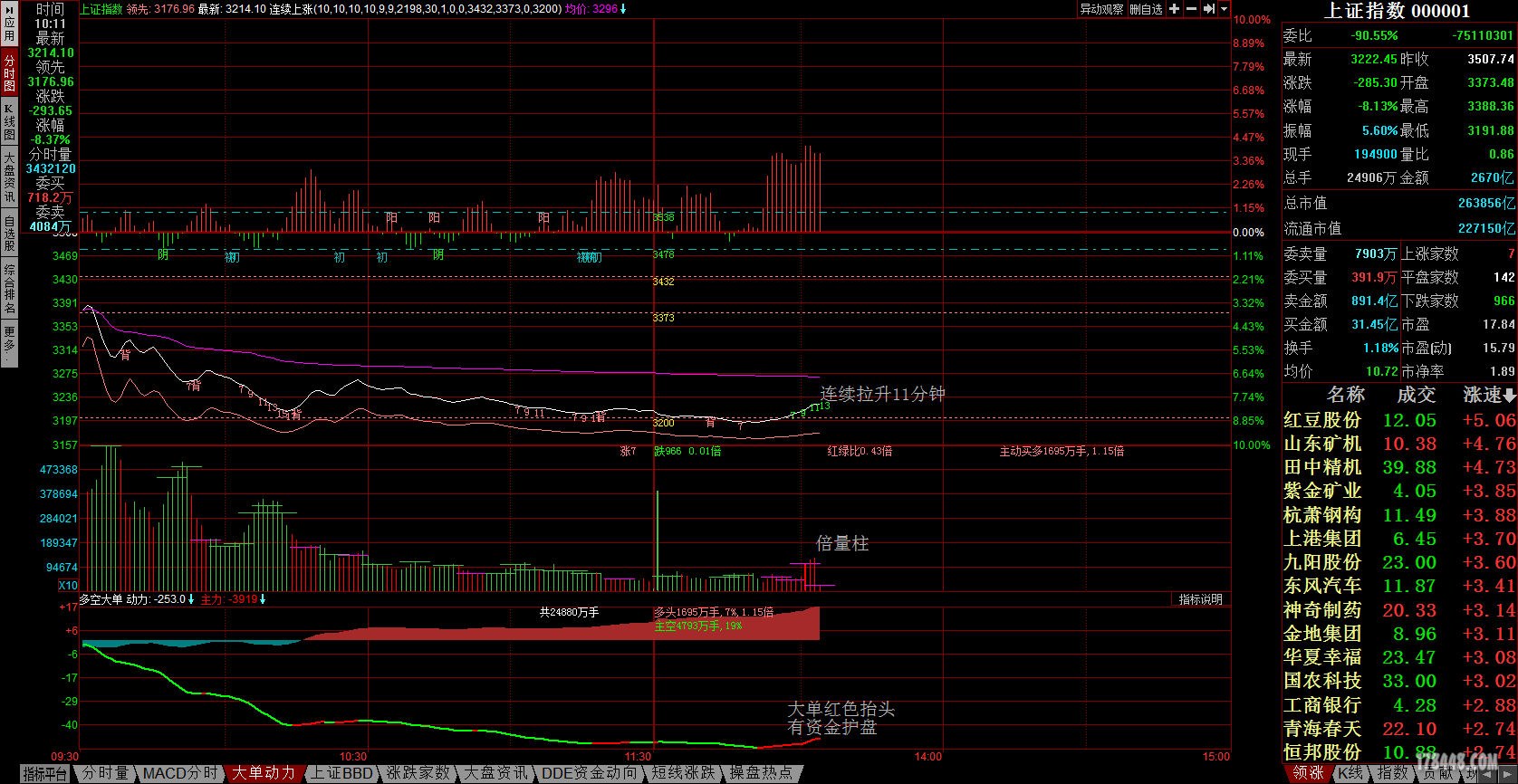Switch to K线图 sidebar tab
The image size is (1518, 784).
tap(9, 121)
